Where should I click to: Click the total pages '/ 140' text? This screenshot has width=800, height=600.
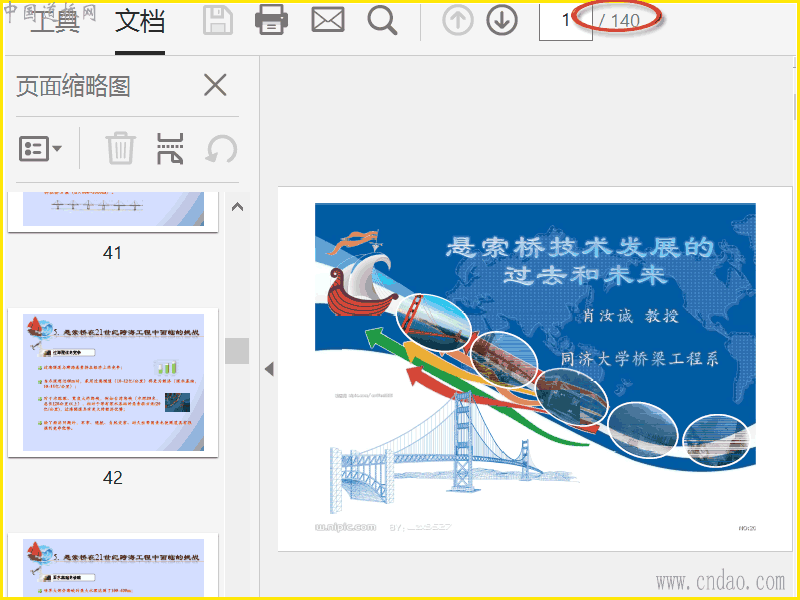point(619,20)
